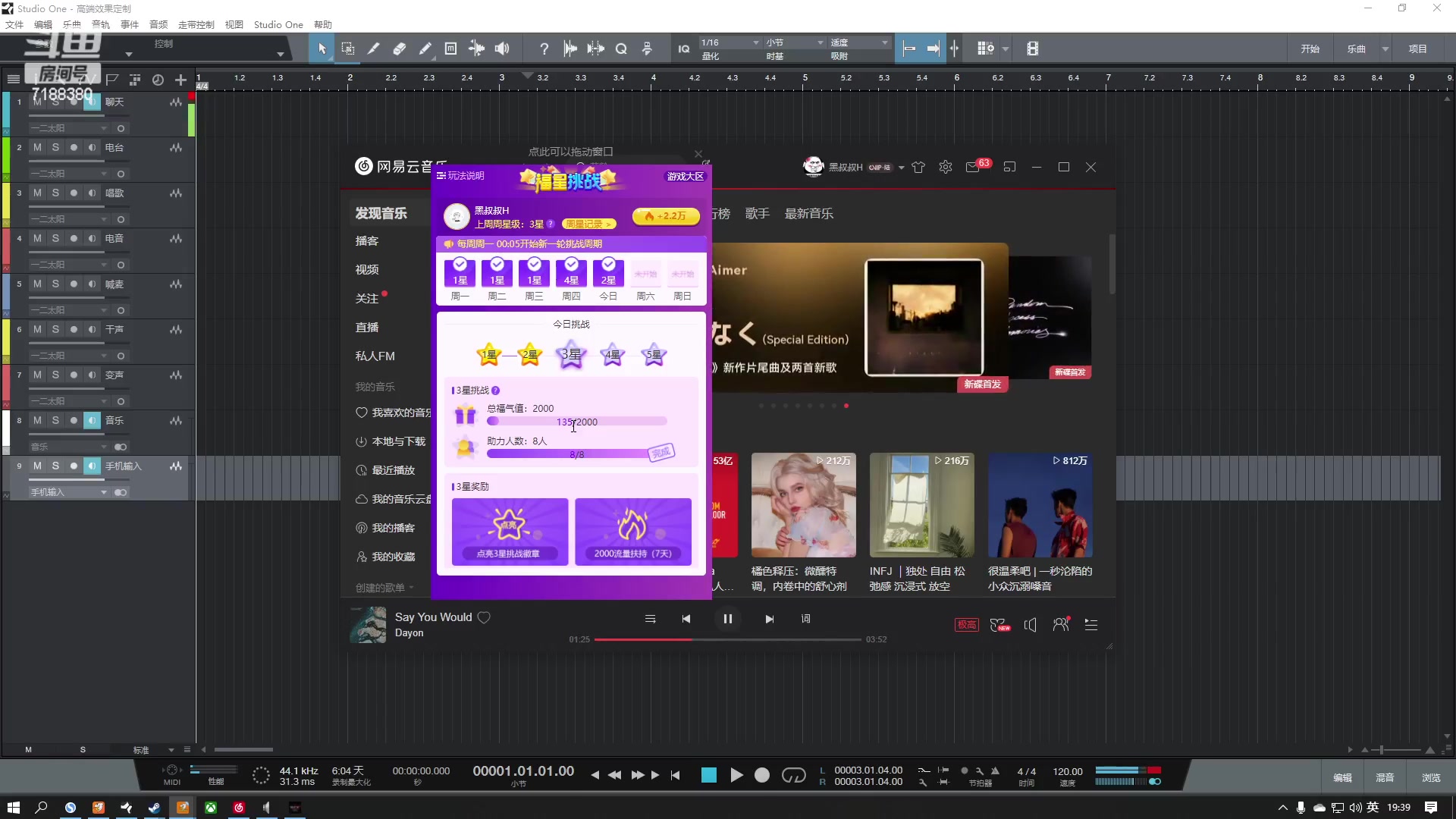This screenshot has height=819, width=1456.
Task: Click Studio One stop transport button
Action: coord(708,775)
